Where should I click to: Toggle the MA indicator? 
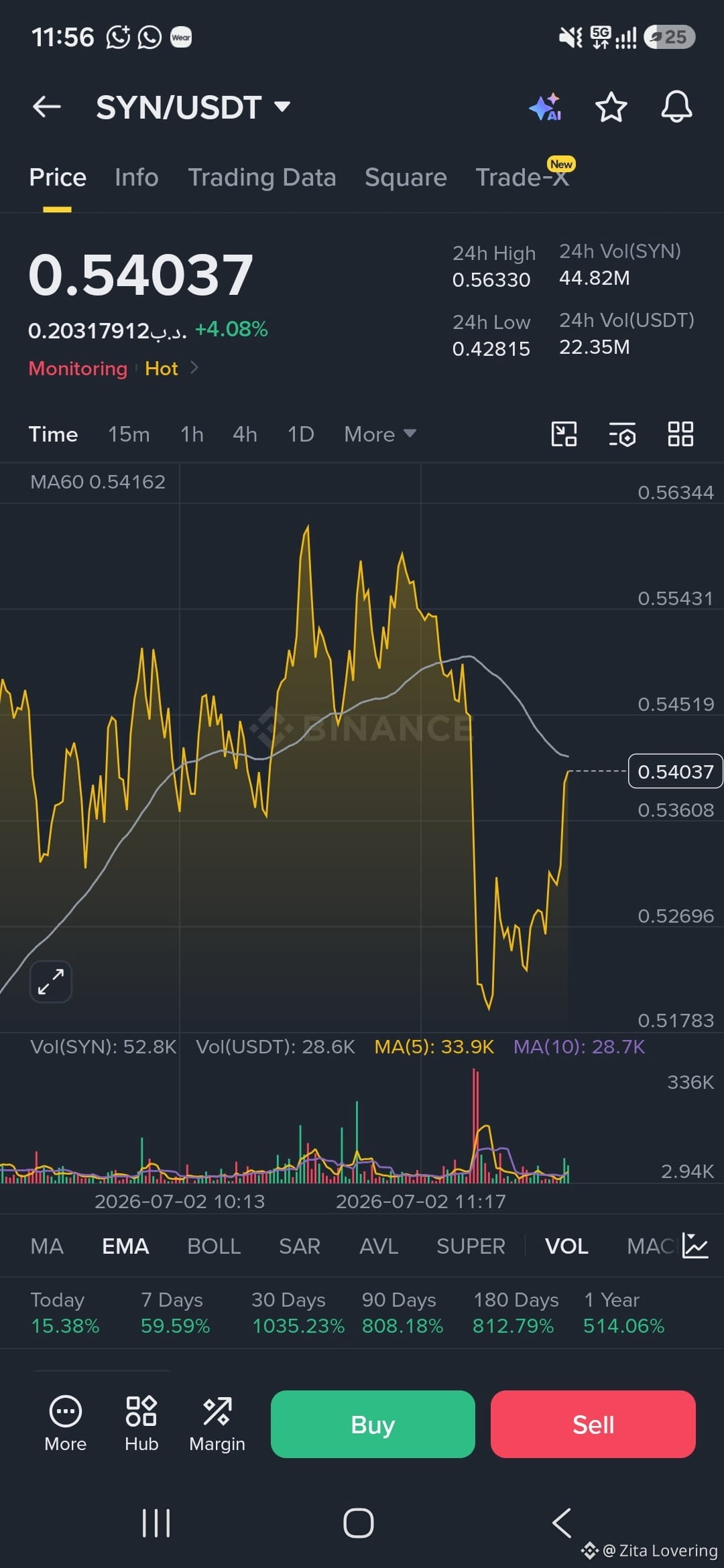click(47, 1246)
